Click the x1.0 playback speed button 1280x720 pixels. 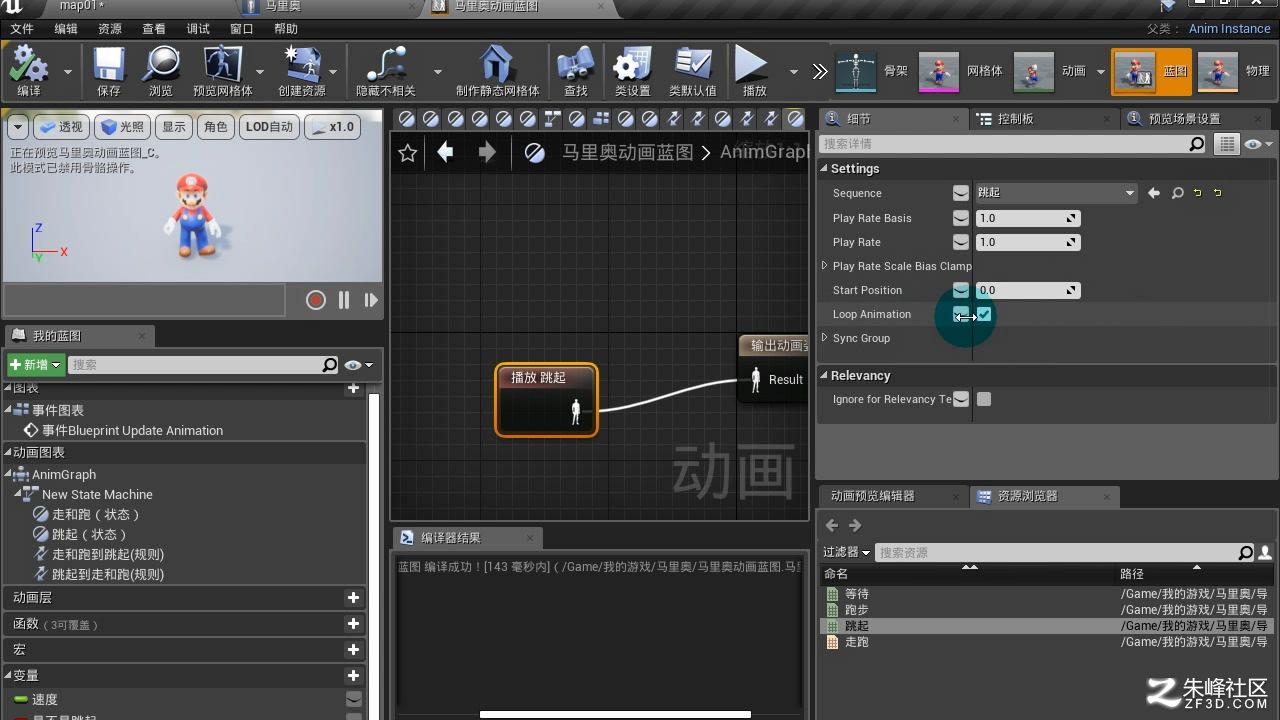click(x=332, y=127)
